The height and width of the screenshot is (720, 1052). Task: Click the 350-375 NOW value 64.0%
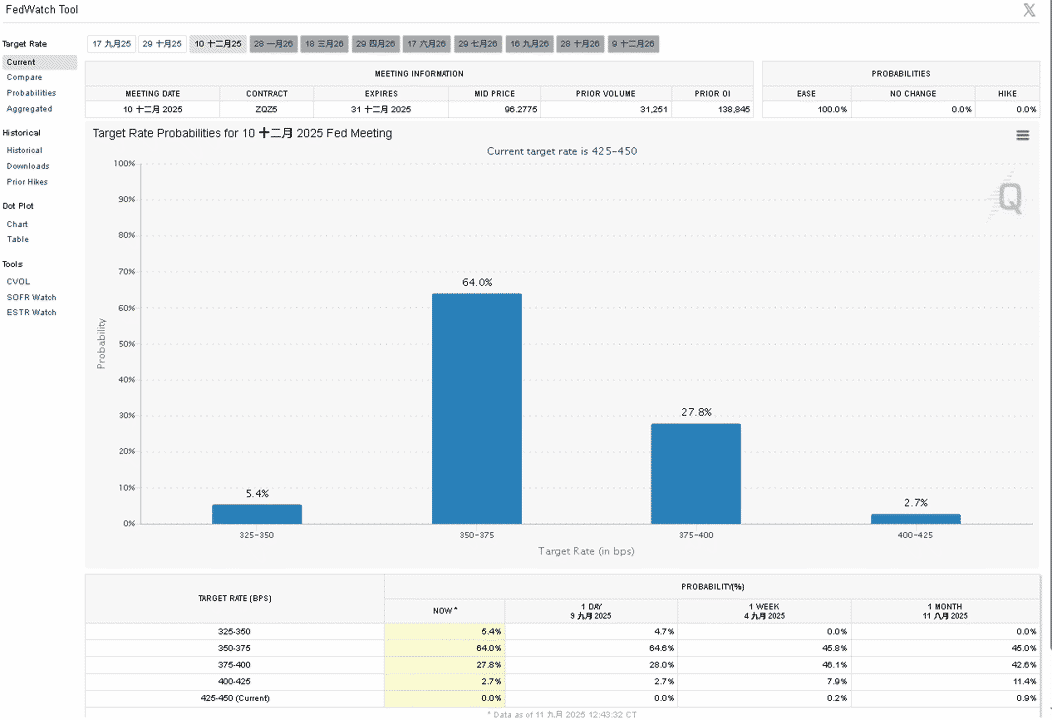(488, 648)
